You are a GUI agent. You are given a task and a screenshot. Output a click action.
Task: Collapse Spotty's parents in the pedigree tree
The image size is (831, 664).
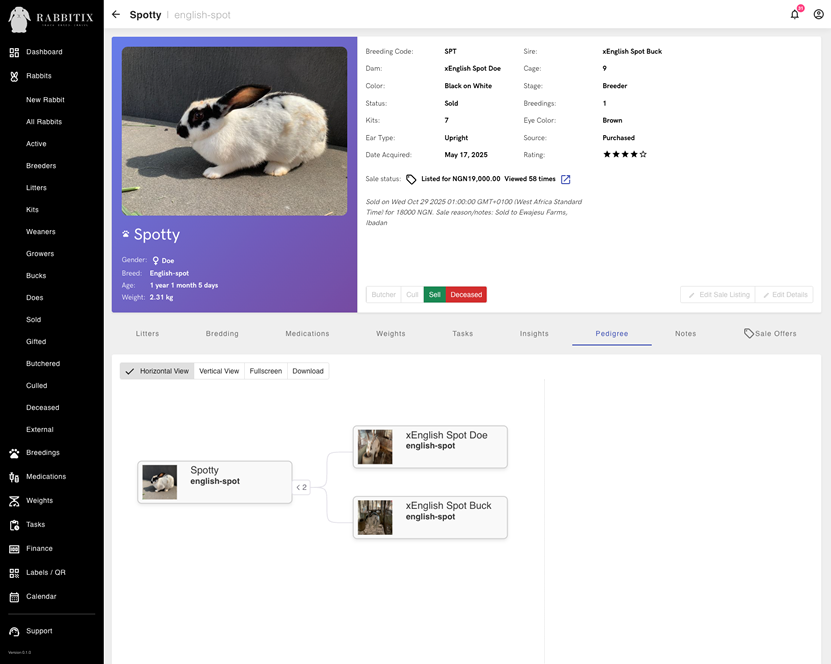[302, 487]
